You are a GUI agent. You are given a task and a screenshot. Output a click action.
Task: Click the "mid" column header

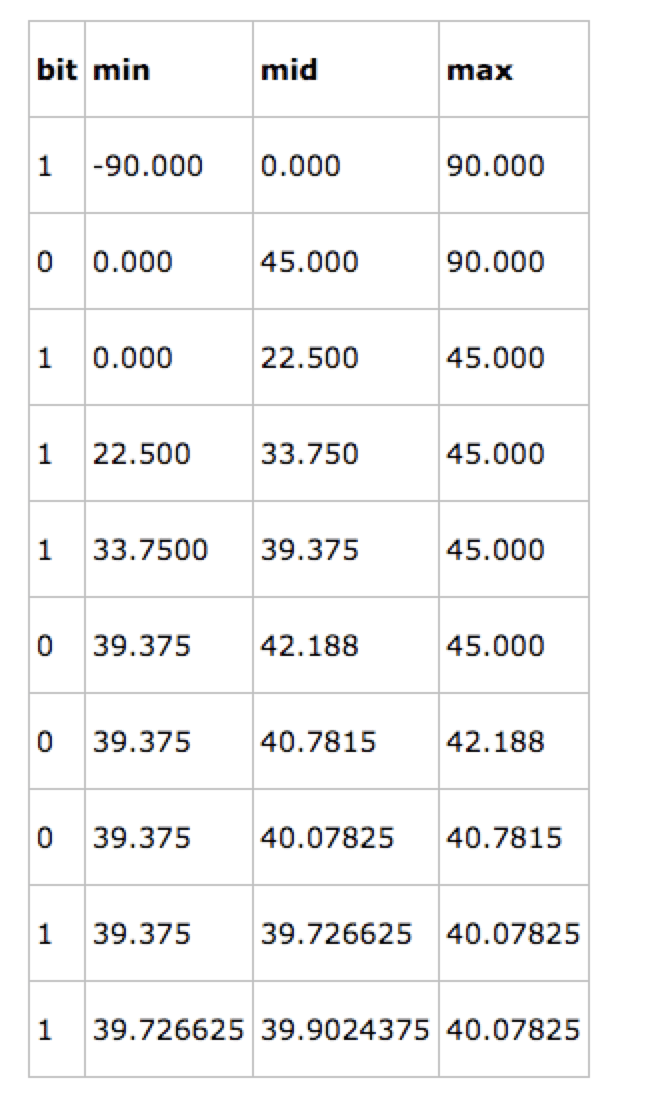click(x=289, y=71)
